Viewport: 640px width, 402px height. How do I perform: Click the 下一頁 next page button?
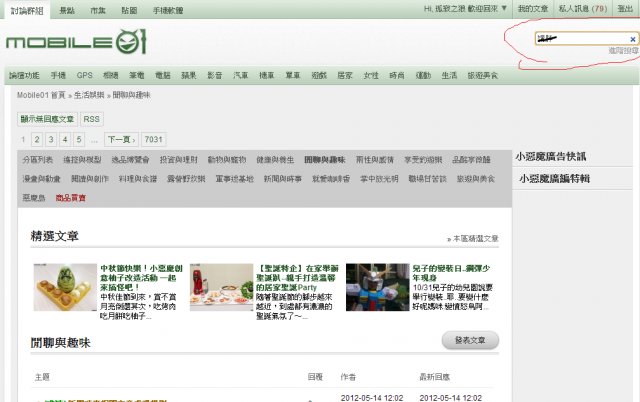click(121, 140)
